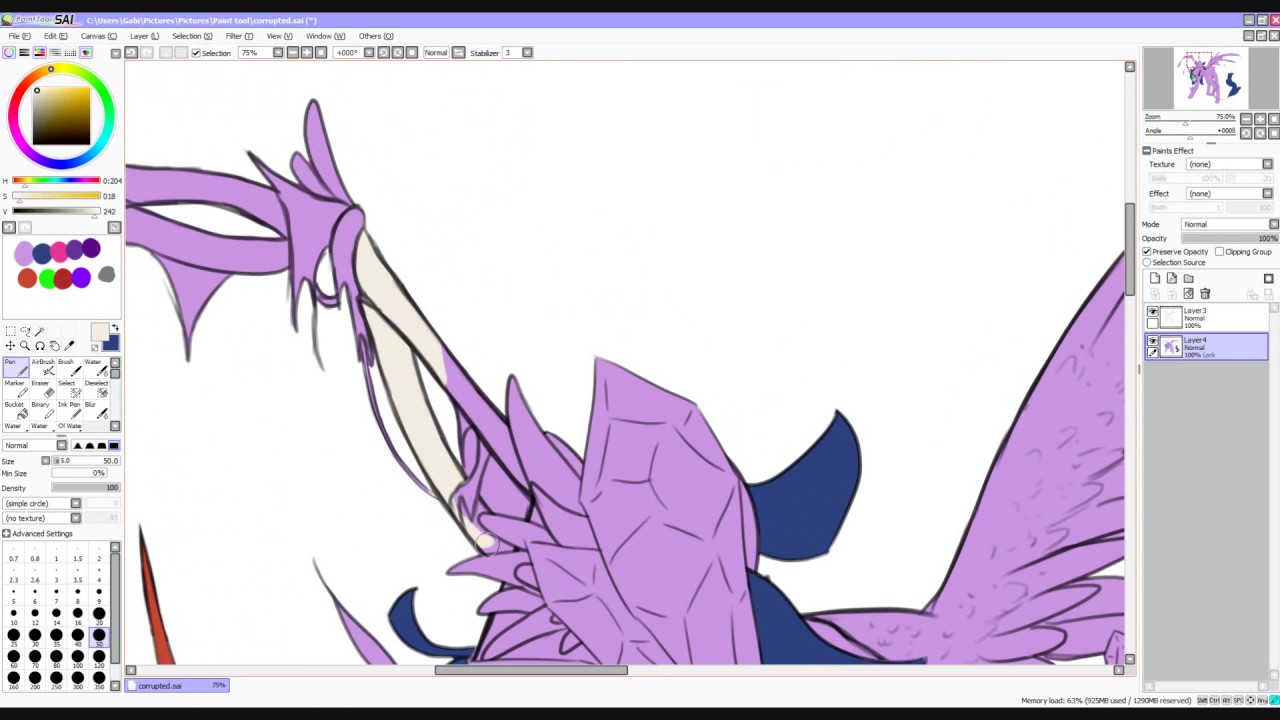Select the corrupted.sai document tab
The width and height of the screenshot is (1280, 720).
[178, 686]
